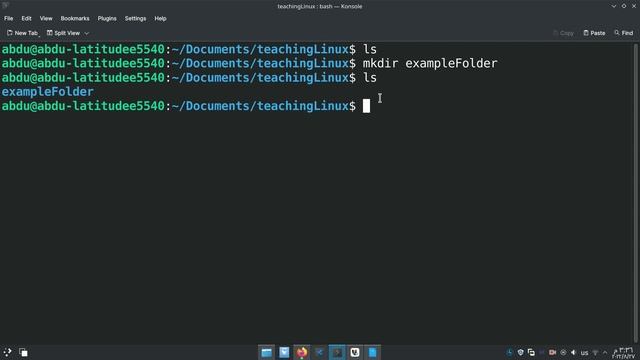Open the volume control tray icon
Viewport: 640px width, 360px height.
(573, 353)
